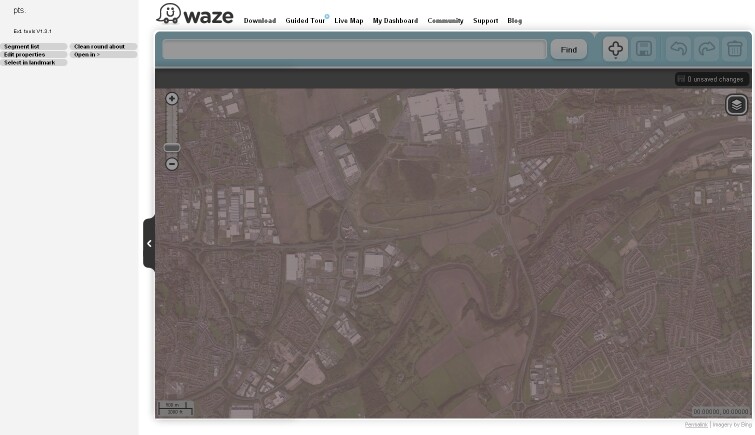Click the zoom slider handle

[172, 148]
